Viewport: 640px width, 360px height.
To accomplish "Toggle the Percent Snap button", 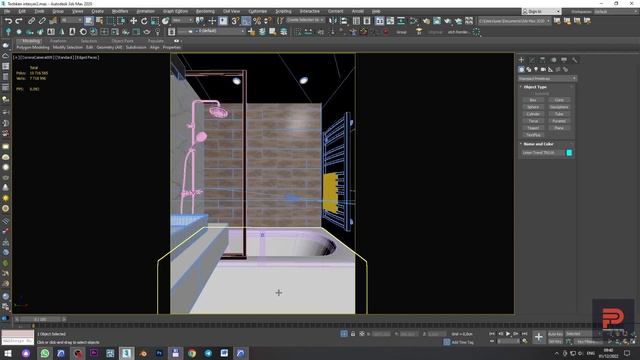I will tap(257, 20).
